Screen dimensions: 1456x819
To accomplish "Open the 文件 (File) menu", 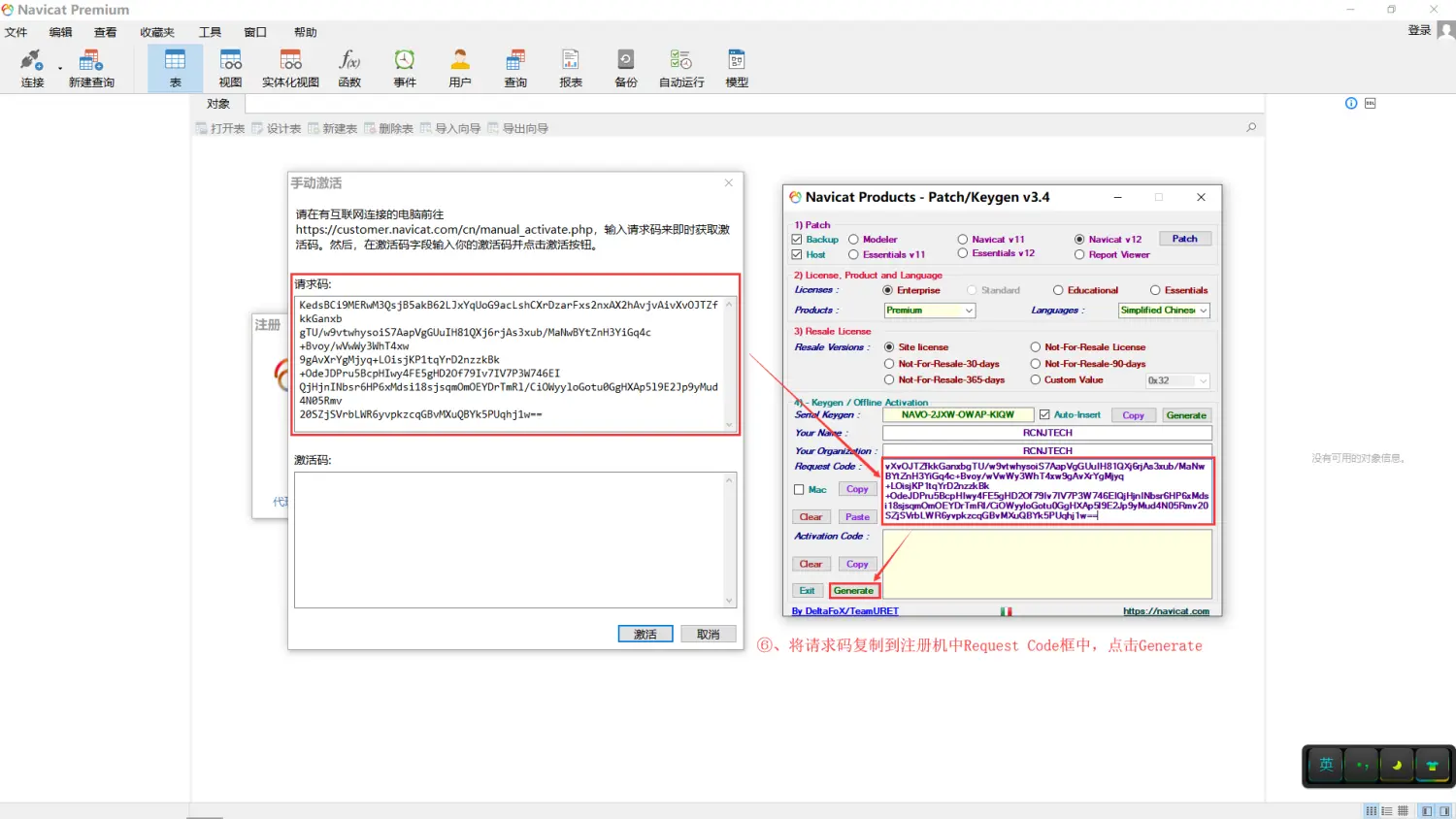I will click(x=16, y=32).
